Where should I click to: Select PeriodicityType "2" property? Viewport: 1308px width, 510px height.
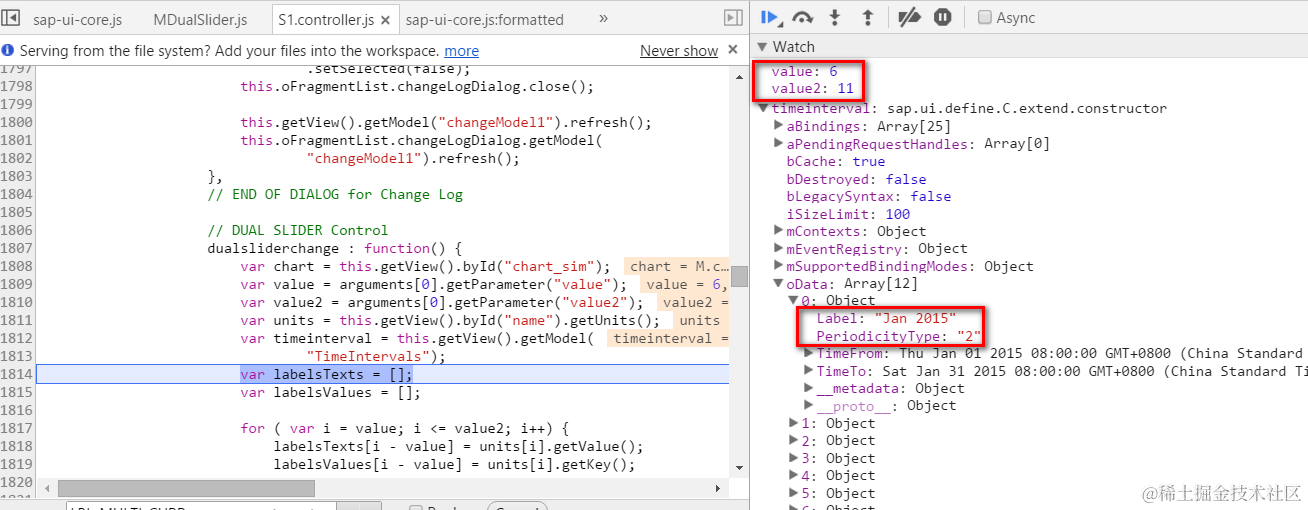(899, 335)
